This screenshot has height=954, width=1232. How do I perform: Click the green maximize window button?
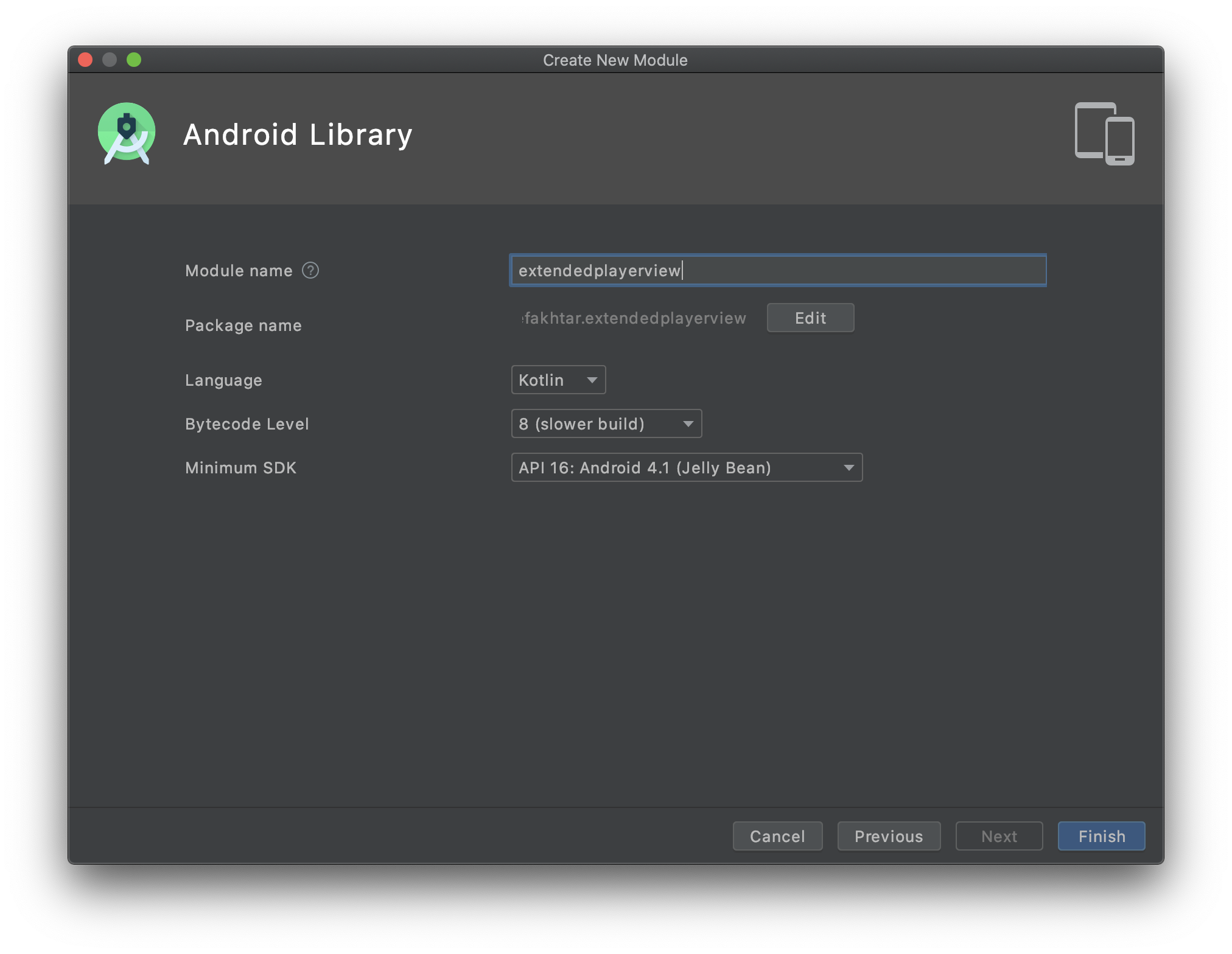pyautogui.click(x=134, y=60)
